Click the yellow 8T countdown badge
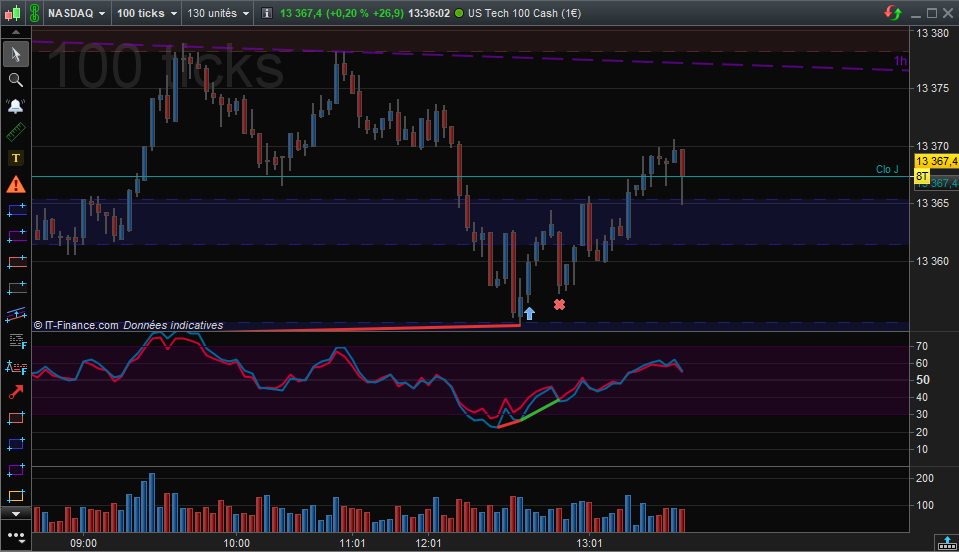The height and width of the screenshot is (552, 959). pyautogui.click(x=921, y=177)
